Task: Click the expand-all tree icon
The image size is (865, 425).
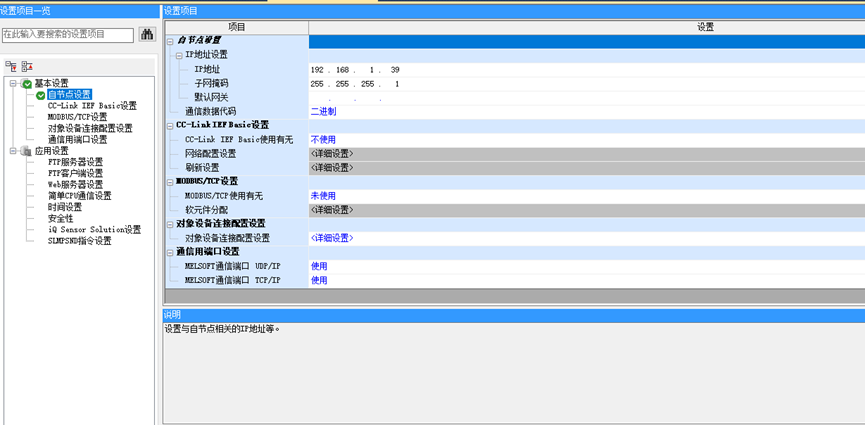Action: 11,66
